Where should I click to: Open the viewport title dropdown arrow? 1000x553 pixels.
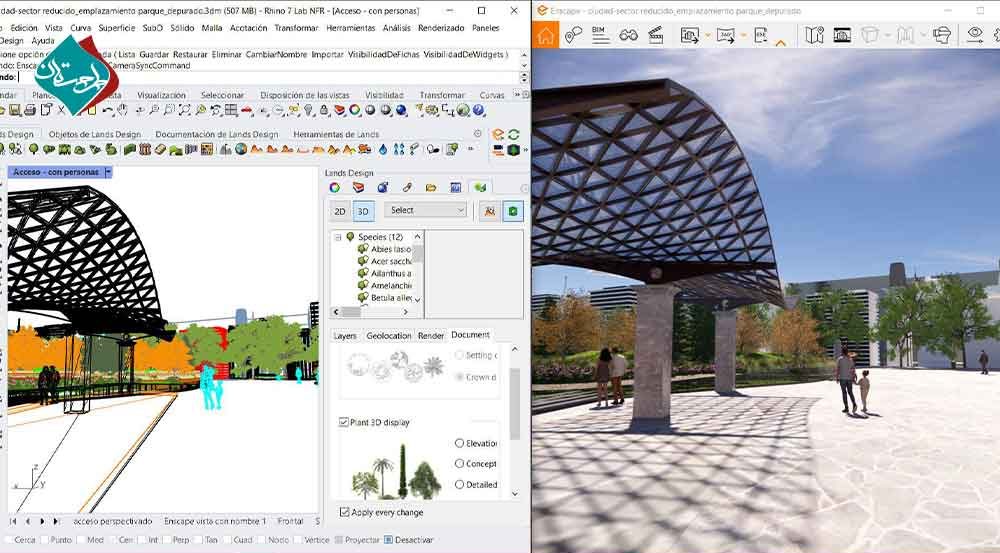[x=108, y=172]
